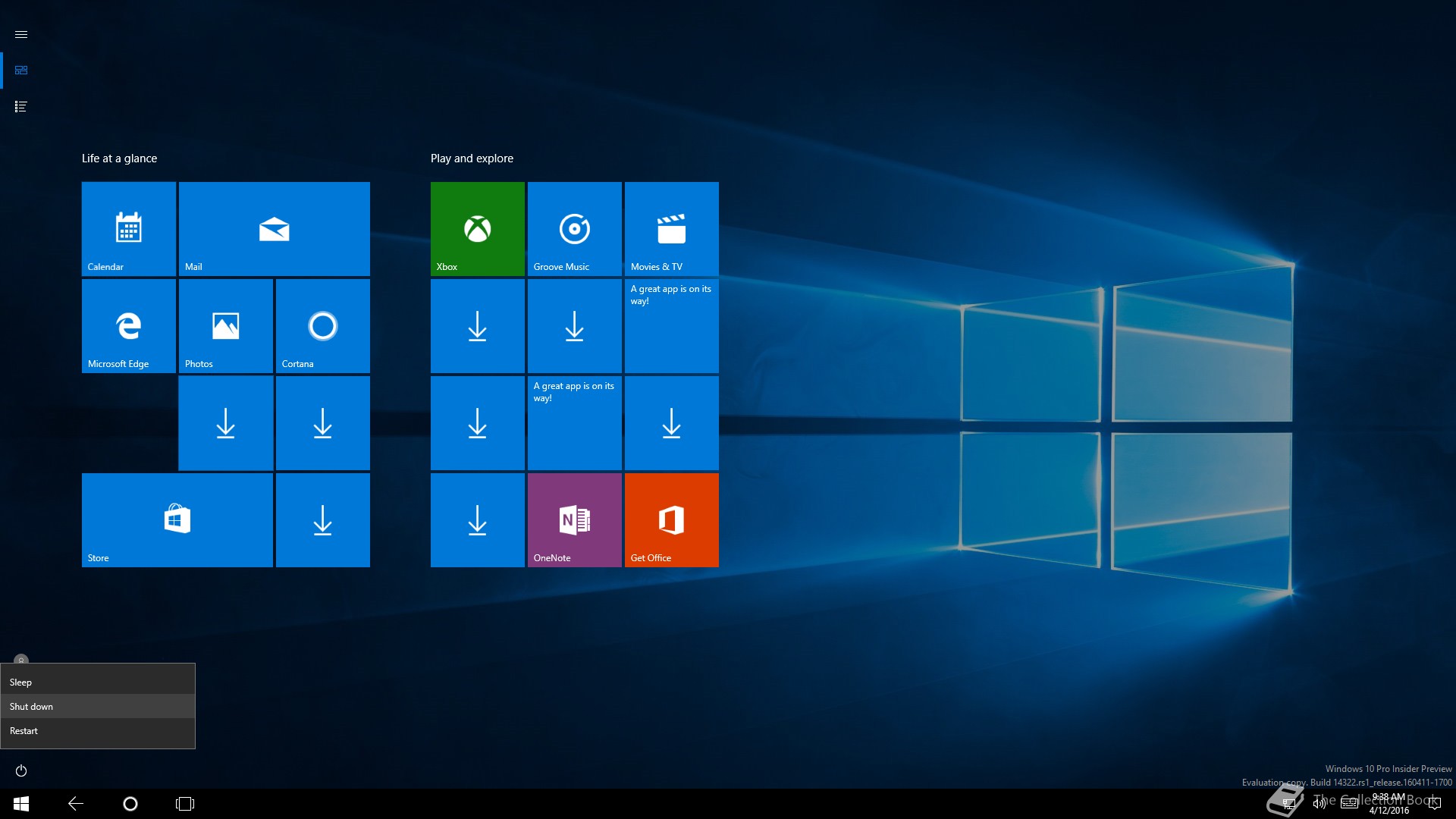Open the Mail tile
The height and width of the screenshot is (819, 1456).
pyautogui.click(x=275, y=229)
